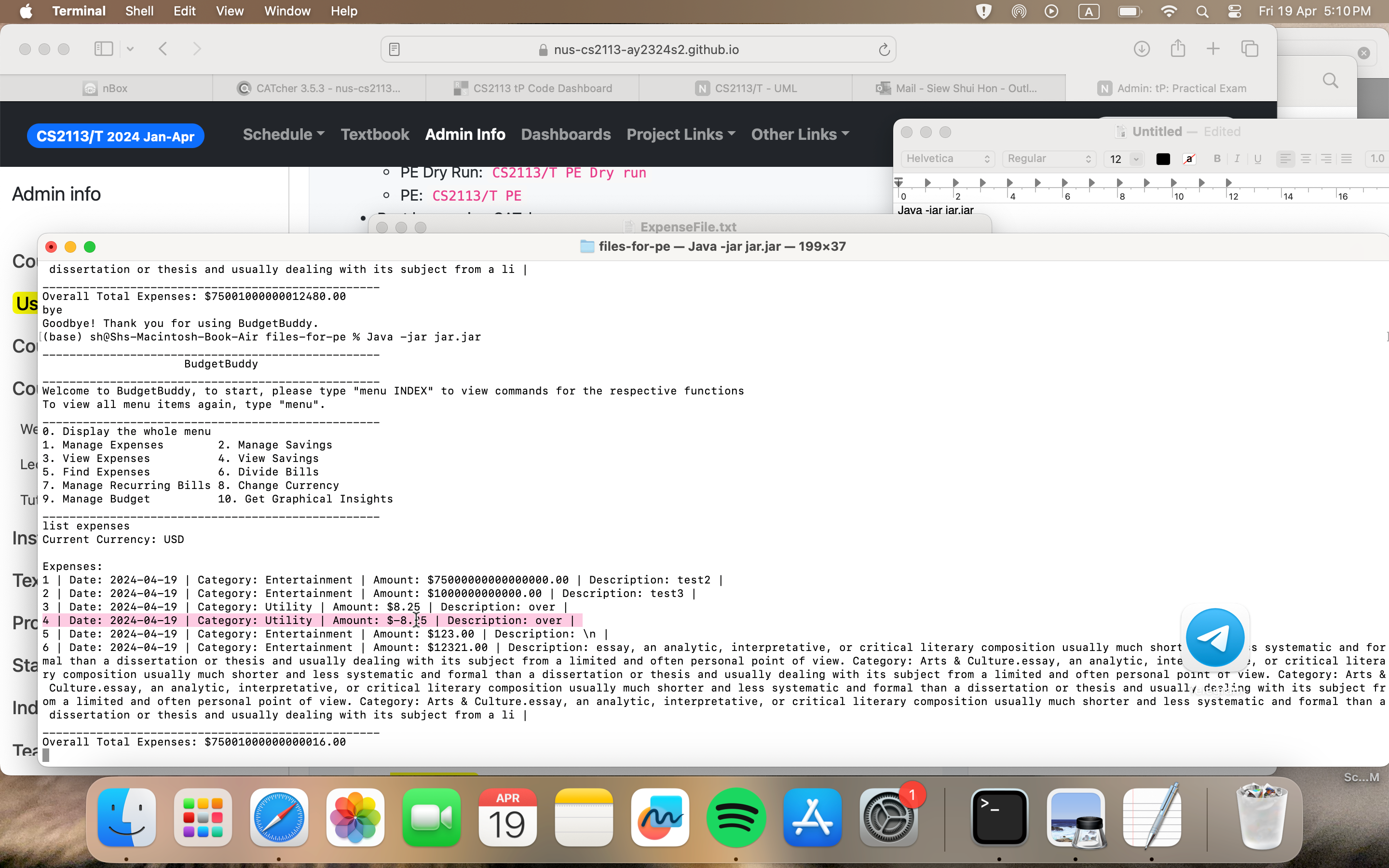Open the Helvetica font family dropdown
Viewport: 1389px width, 868px height.
pyautogui.click(x=948, y=159)
